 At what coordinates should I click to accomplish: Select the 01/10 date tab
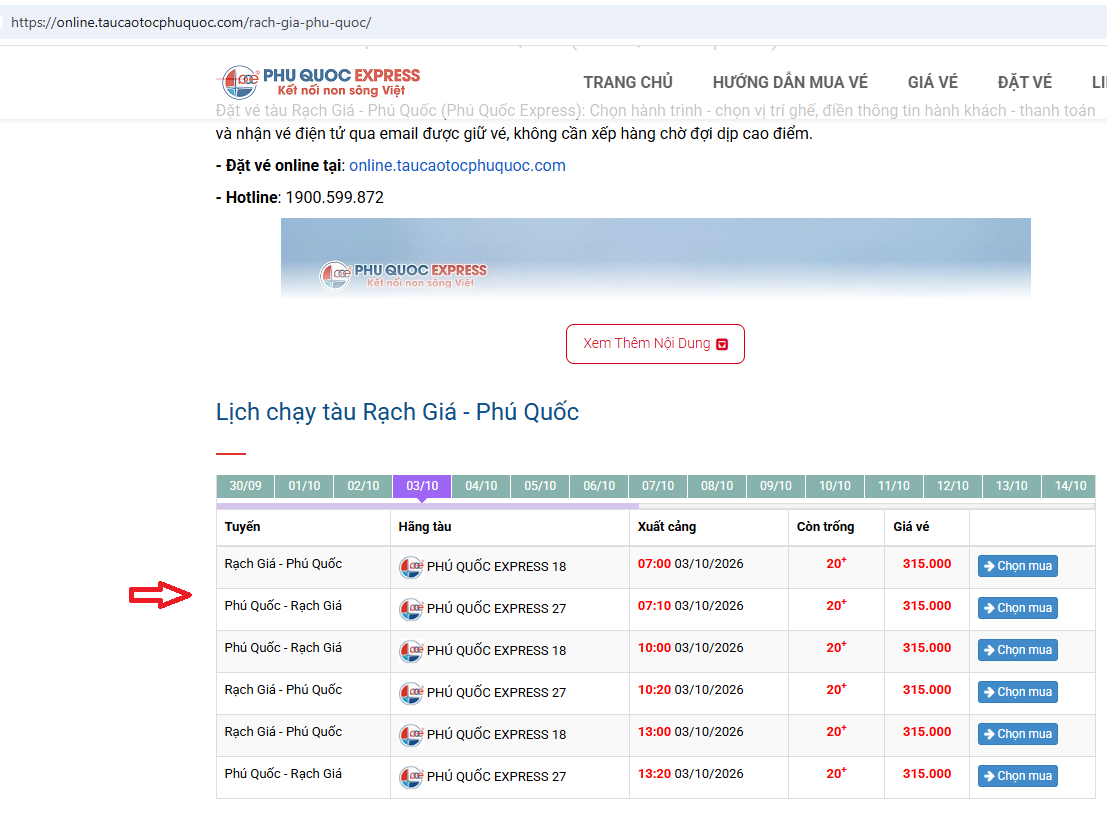[304, 486]
